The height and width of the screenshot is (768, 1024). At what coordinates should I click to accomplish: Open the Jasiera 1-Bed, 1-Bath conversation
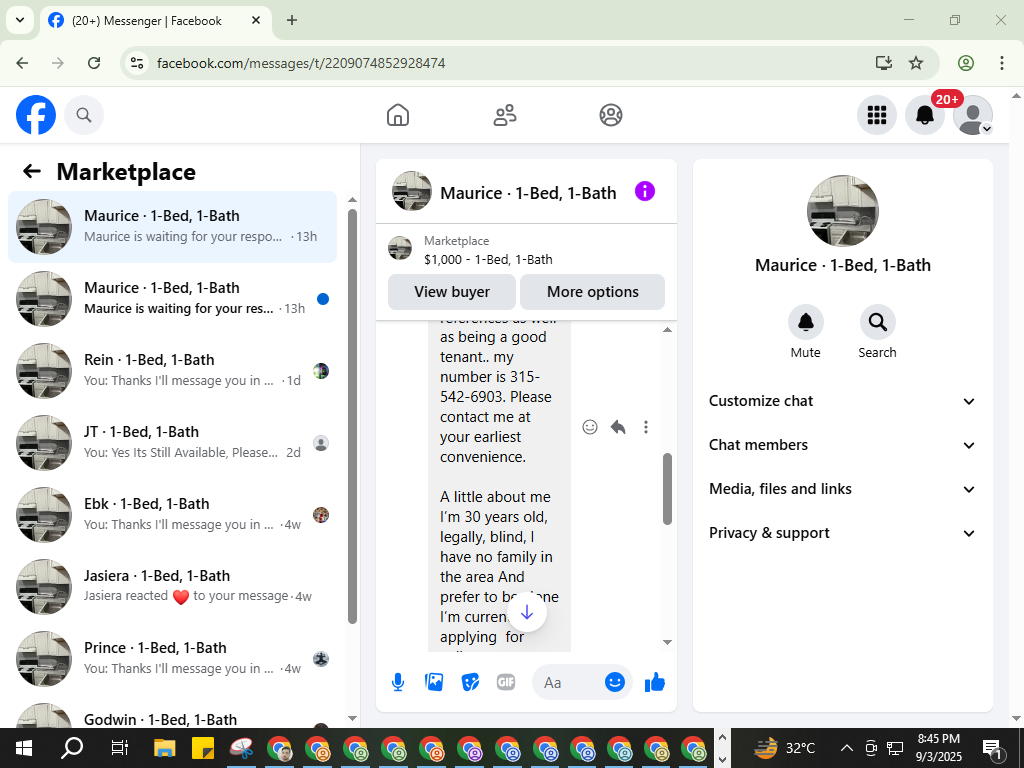click(x=172, y=586)
